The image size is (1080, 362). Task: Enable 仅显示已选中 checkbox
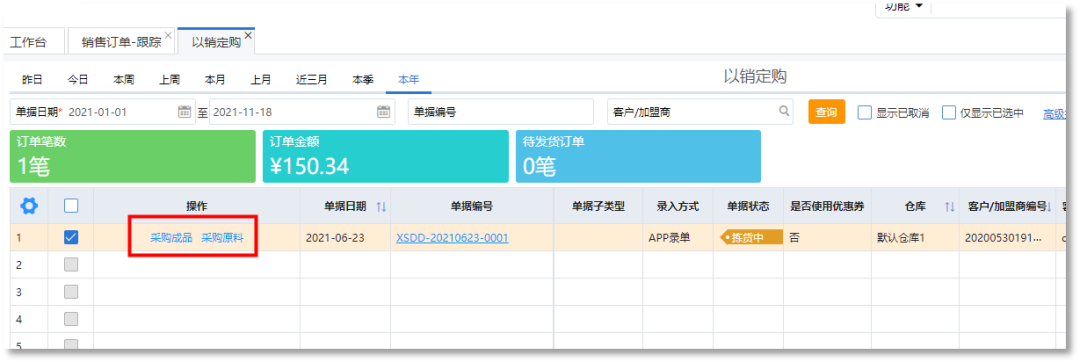pyautogui.click(x=949, y=112)
